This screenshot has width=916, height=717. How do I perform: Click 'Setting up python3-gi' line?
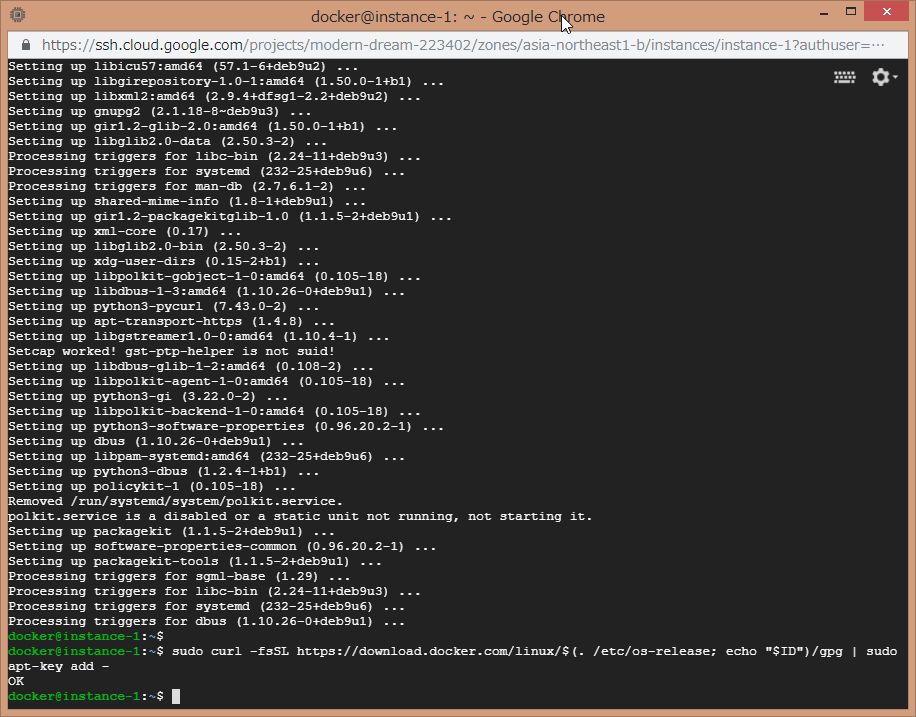point(148,396)
